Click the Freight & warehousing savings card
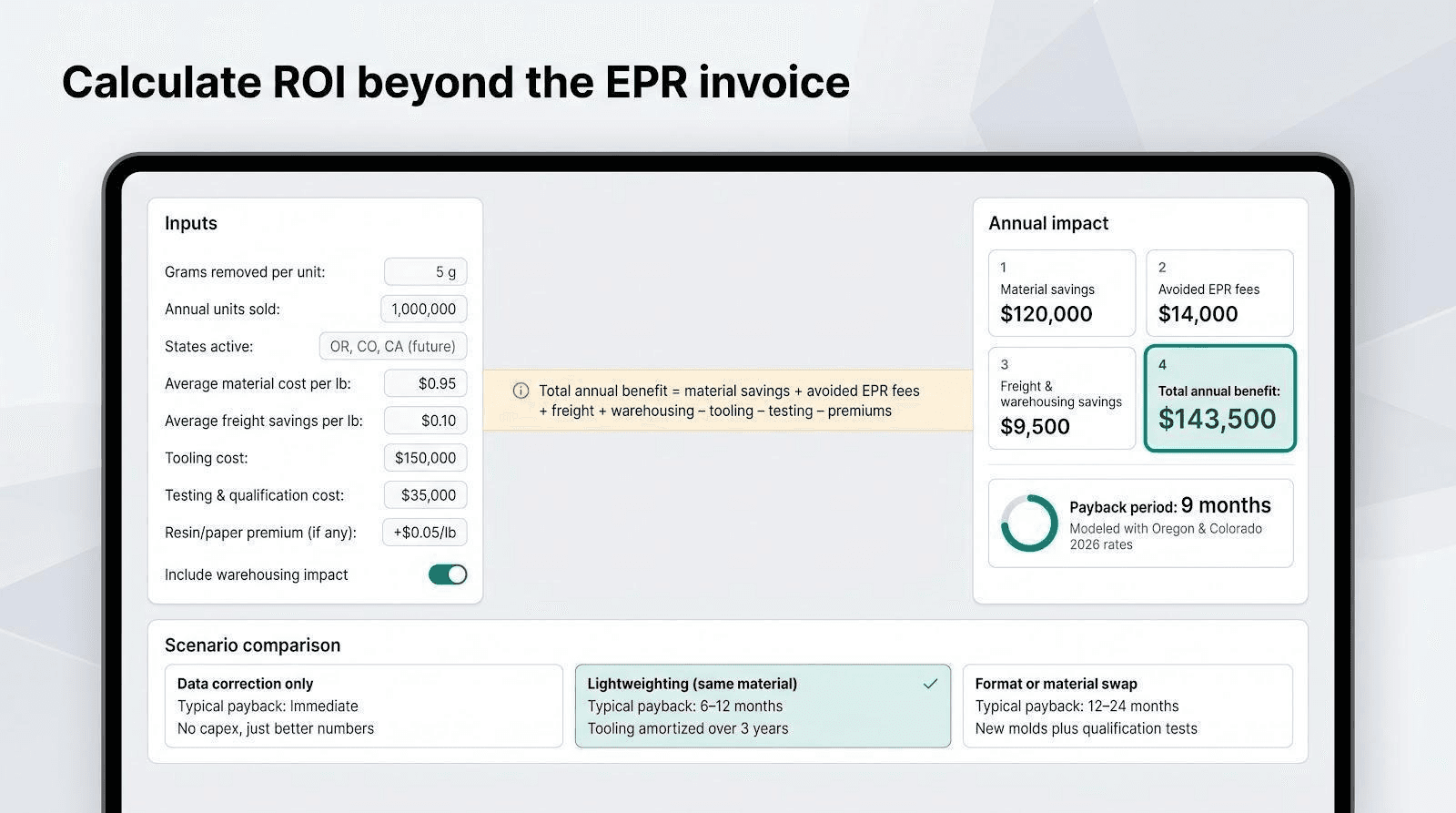The image size is (1456, 813). pyautogui.click(x=1062, y=398)
